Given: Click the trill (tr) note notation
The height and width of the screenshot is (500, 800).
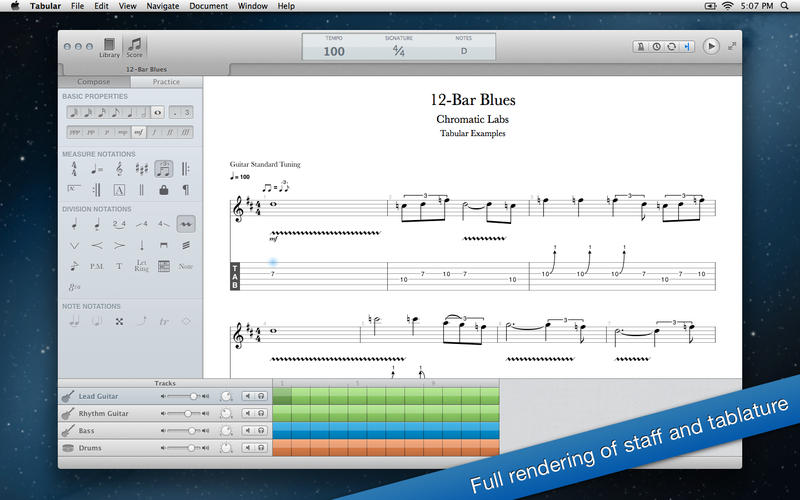Looking at the screenshot, I should coord(163,322).
